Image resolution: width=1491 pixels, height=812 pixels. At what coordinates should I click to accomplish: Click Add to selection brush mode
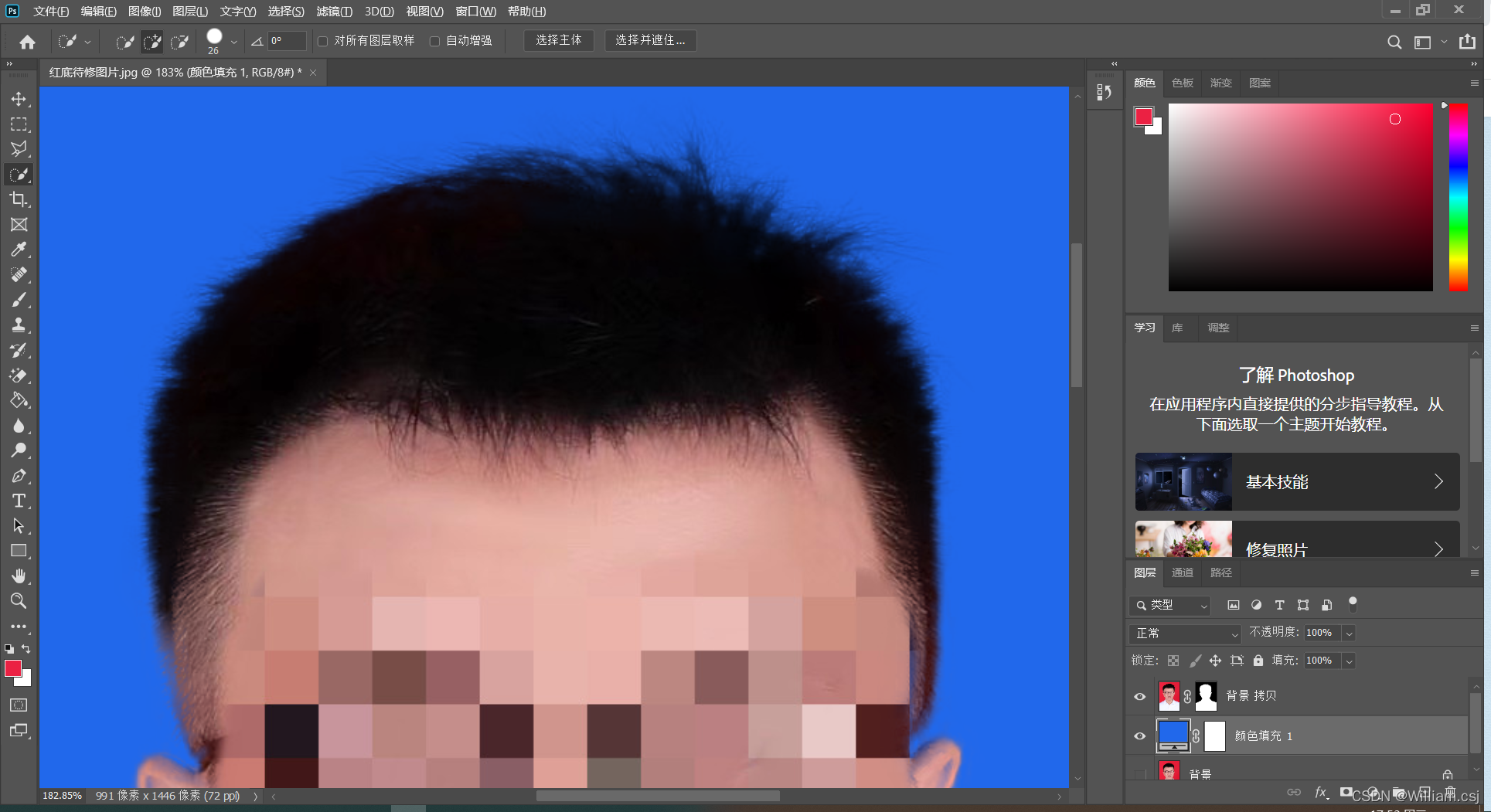click(x=152, y=42)
